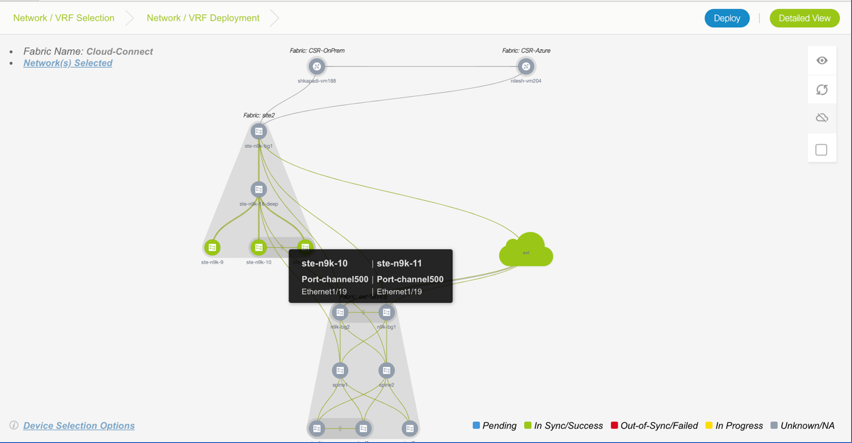852x443 pixels.
Task: Expand the Network(s) Selected link
Action: pyautogui.click(x=68, y=63)
